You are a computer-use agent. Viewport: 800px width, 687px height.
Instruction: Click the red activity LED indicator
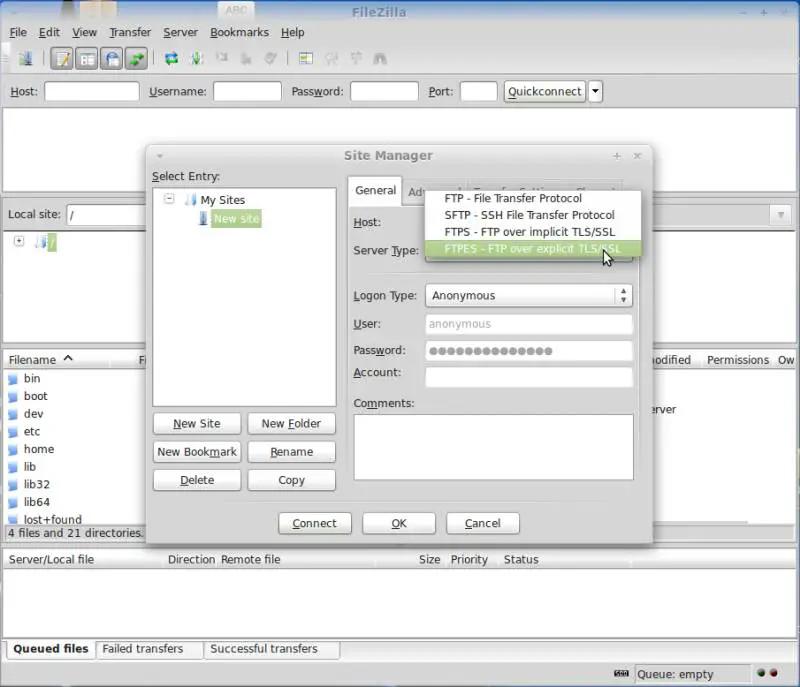click(773, 673)
